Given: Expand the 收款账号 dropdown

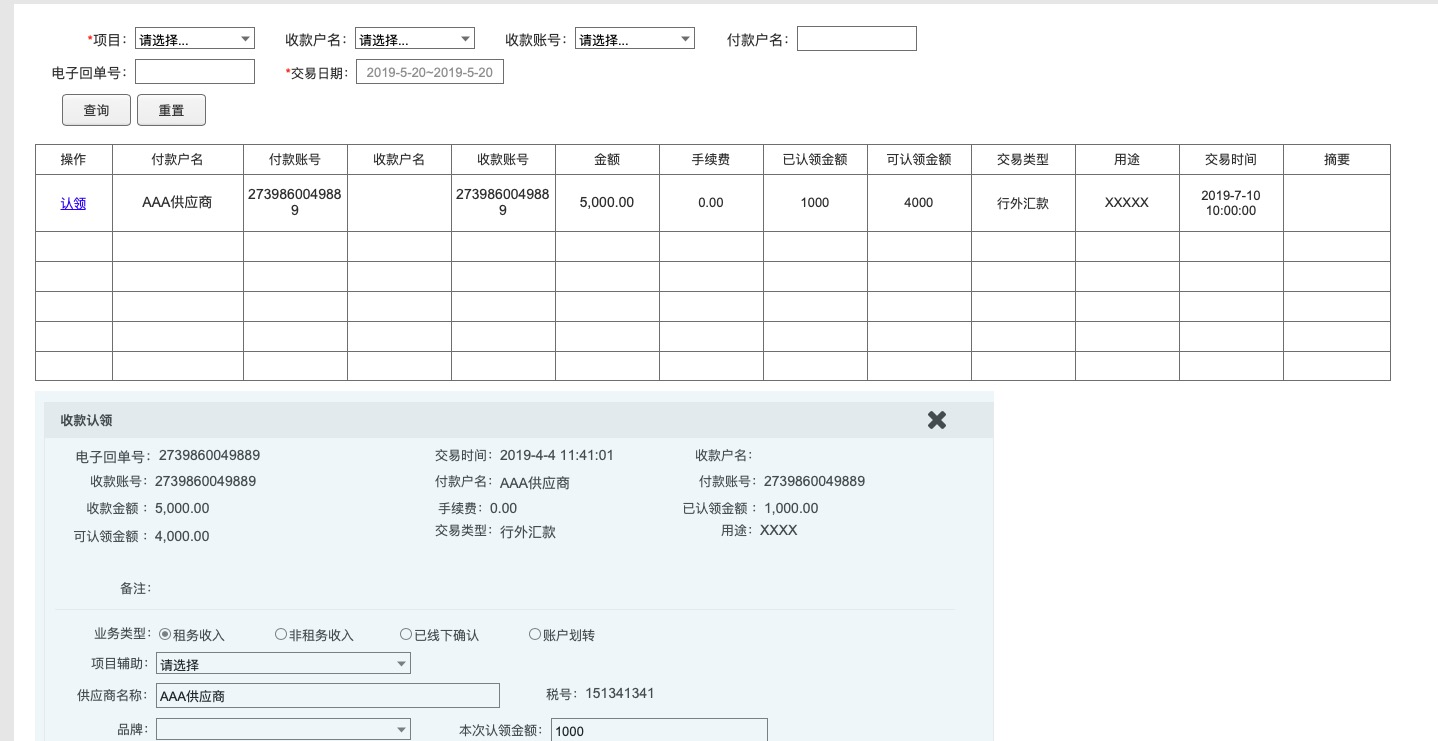Looking at the screenshot, I should click(635, 39).
